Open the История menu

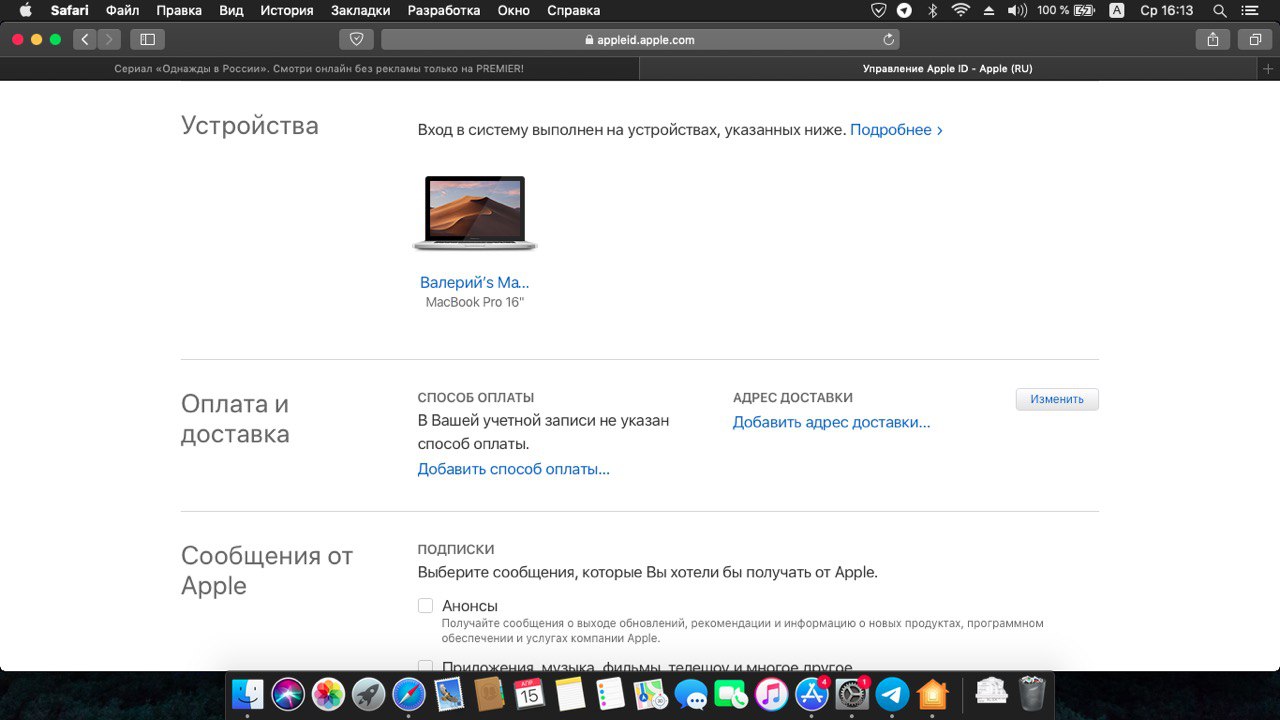click(287, 11)
